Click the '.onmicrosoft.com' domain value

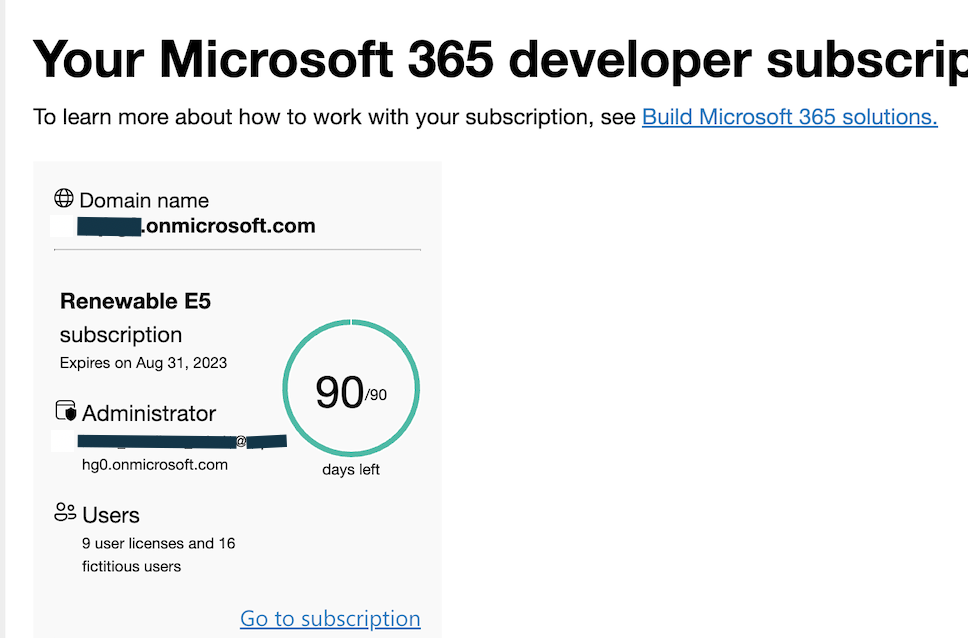(x=229, y=226)
